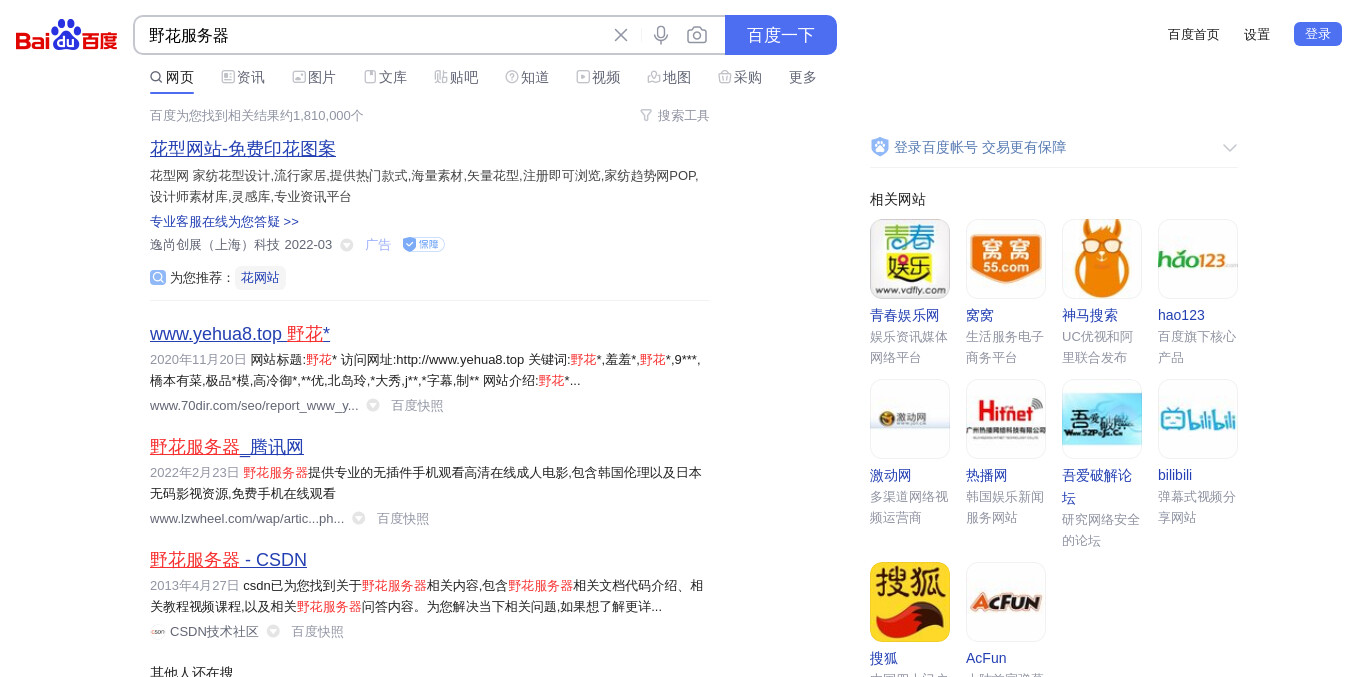Open 花型网站-免费印花图案 result
Image resolution: width=1366 pixels, height=677 pixels.
click(x=243, y=149)
